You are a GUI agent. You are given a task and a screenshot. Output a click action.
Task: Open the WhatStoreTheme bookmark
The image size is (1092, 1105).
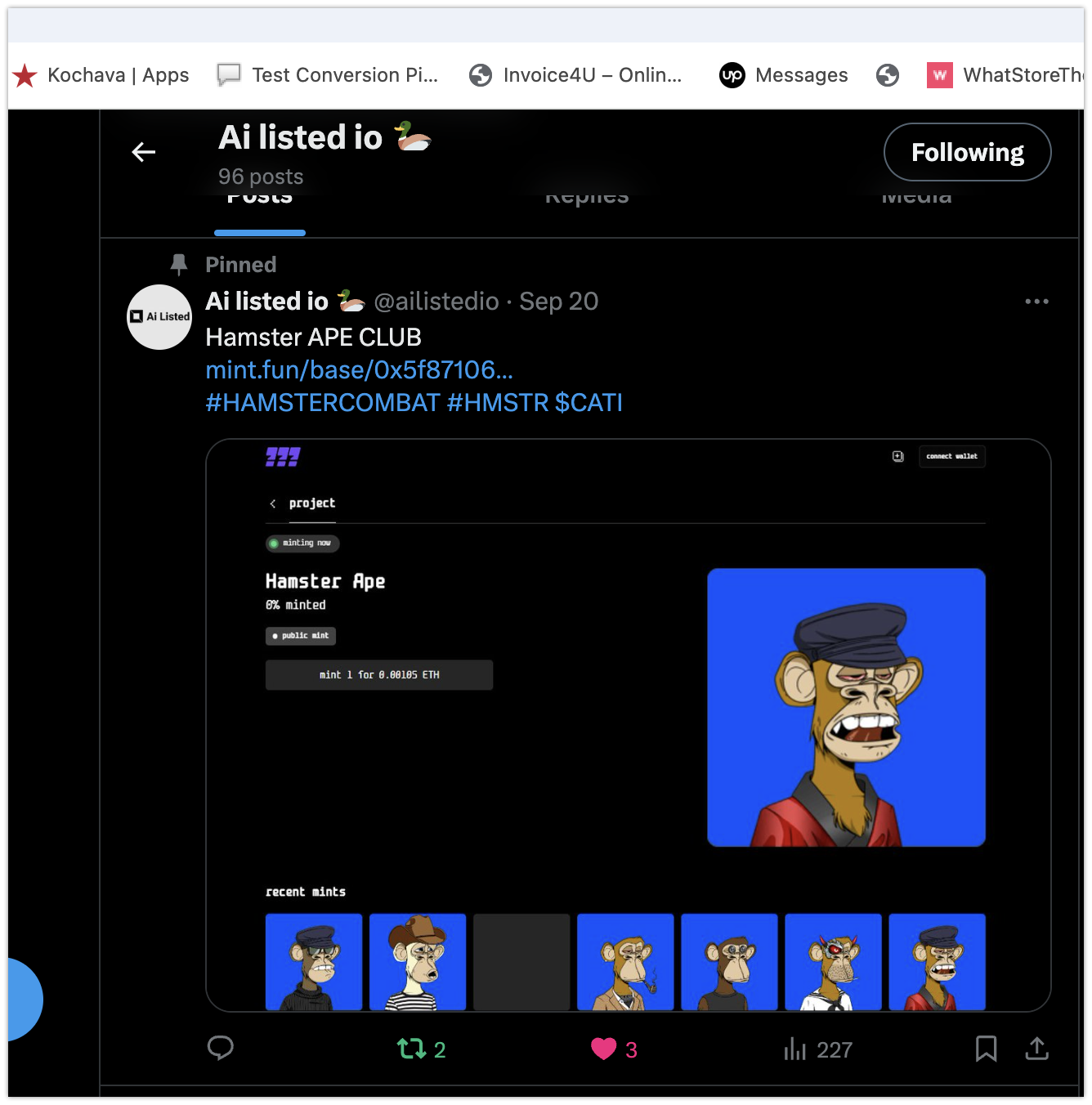pos(1005,75)
